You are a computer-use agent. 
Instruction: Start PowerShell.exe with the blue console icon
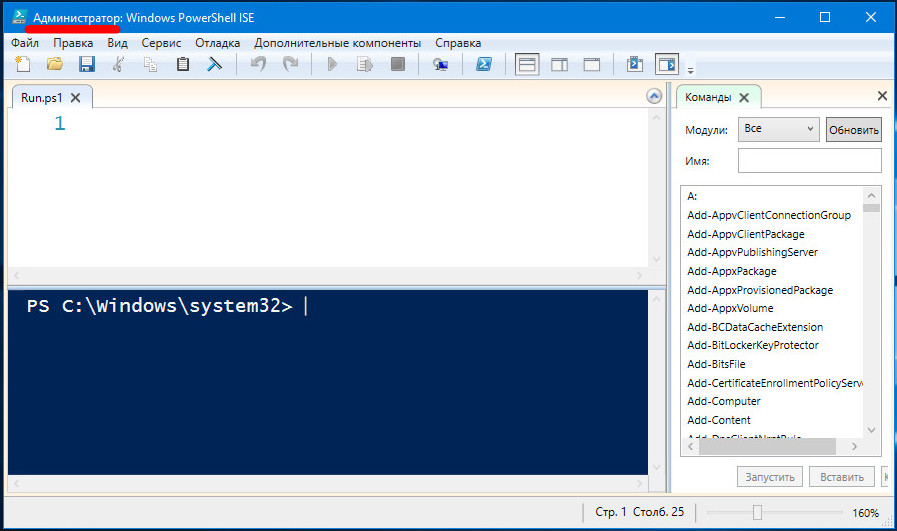[x=483, y=64]
